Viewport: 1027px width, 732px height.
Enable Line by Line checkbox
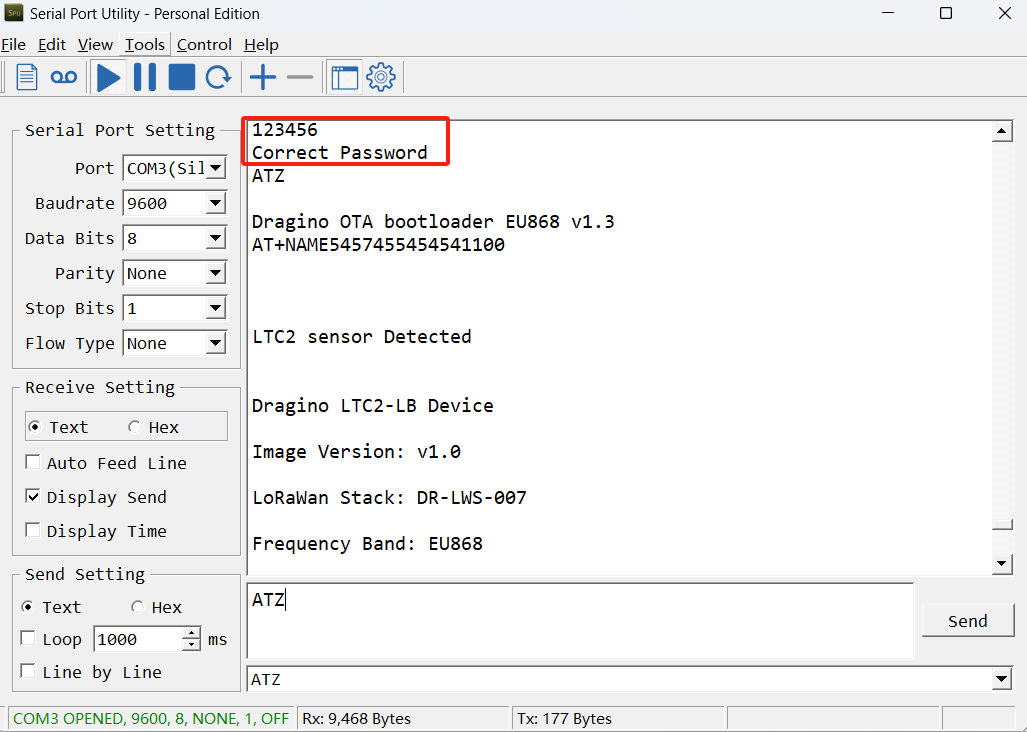pyautogui.click(x=28, y=671)
